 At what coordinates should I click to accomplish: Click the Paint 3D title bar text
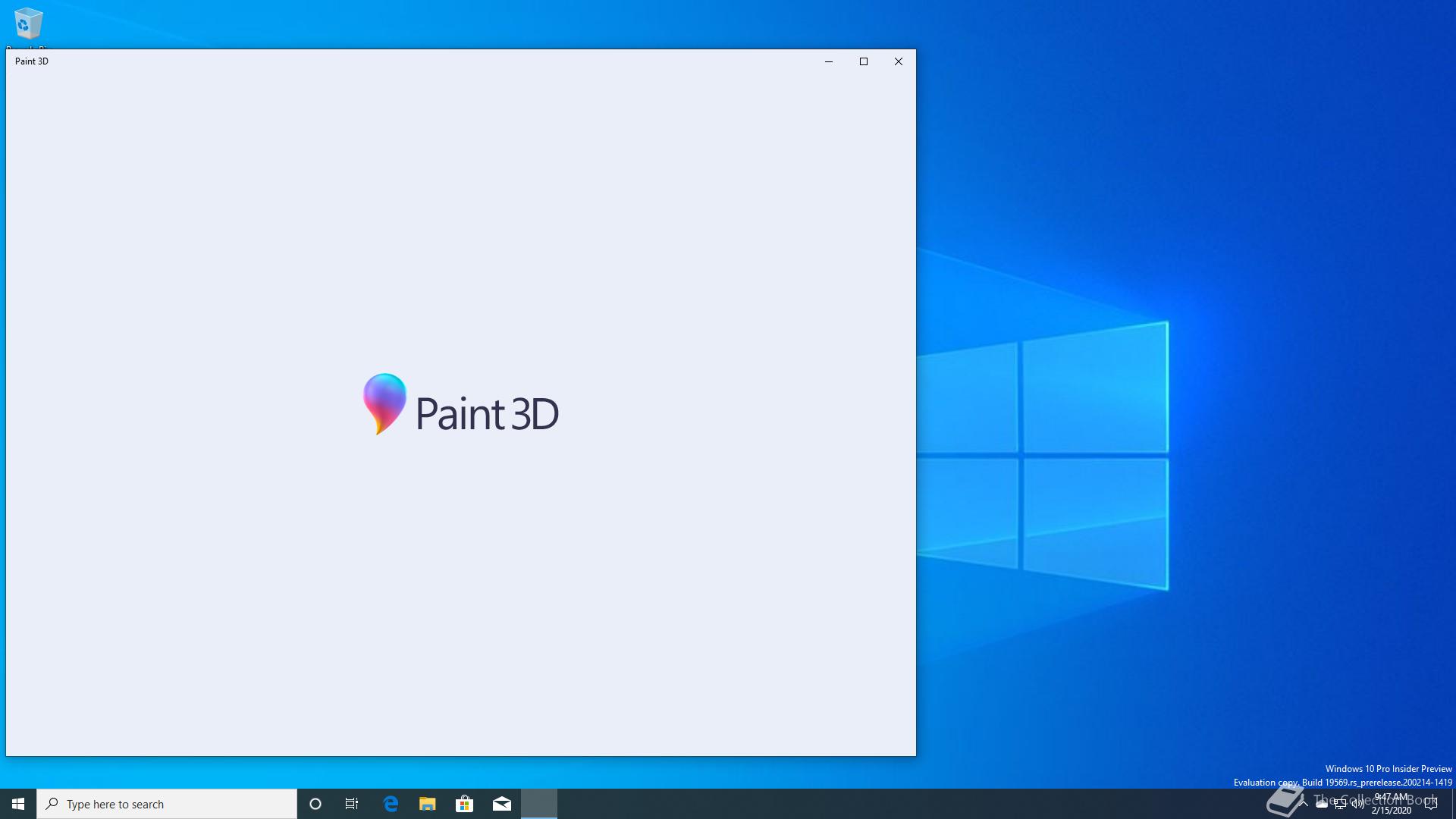point(32,61)
